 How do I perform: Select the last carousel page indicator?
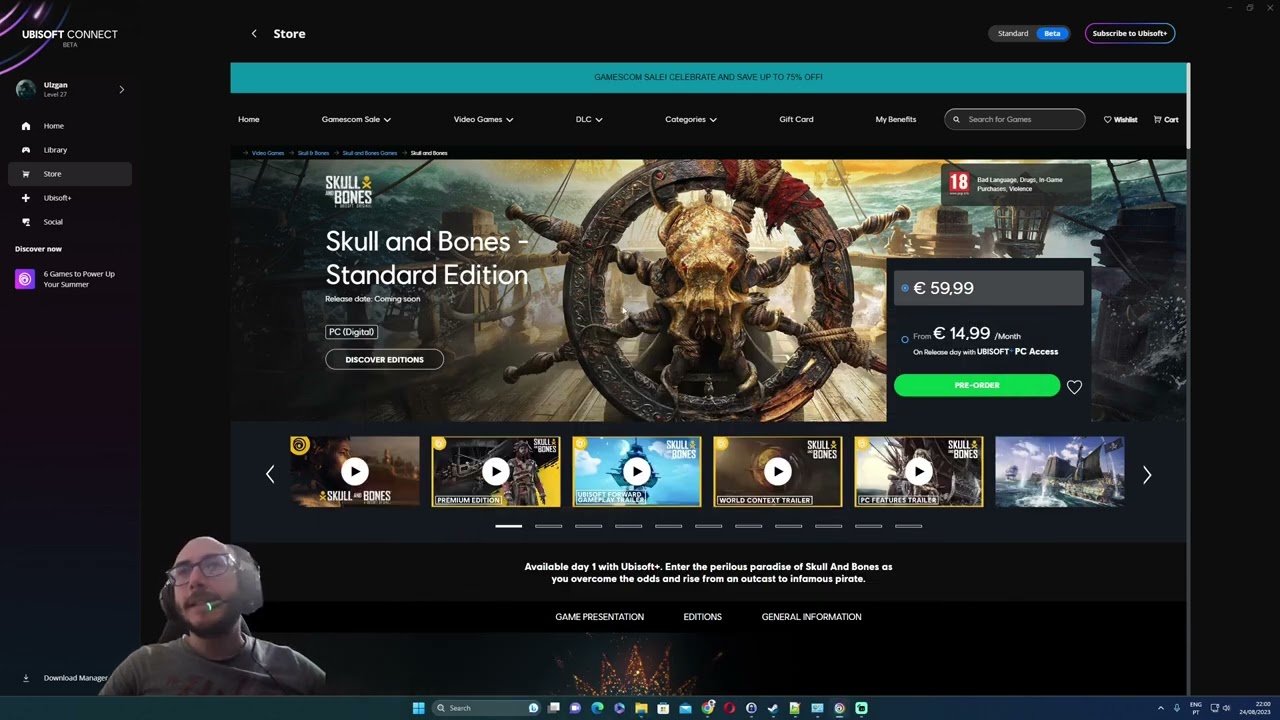point(908,526)
